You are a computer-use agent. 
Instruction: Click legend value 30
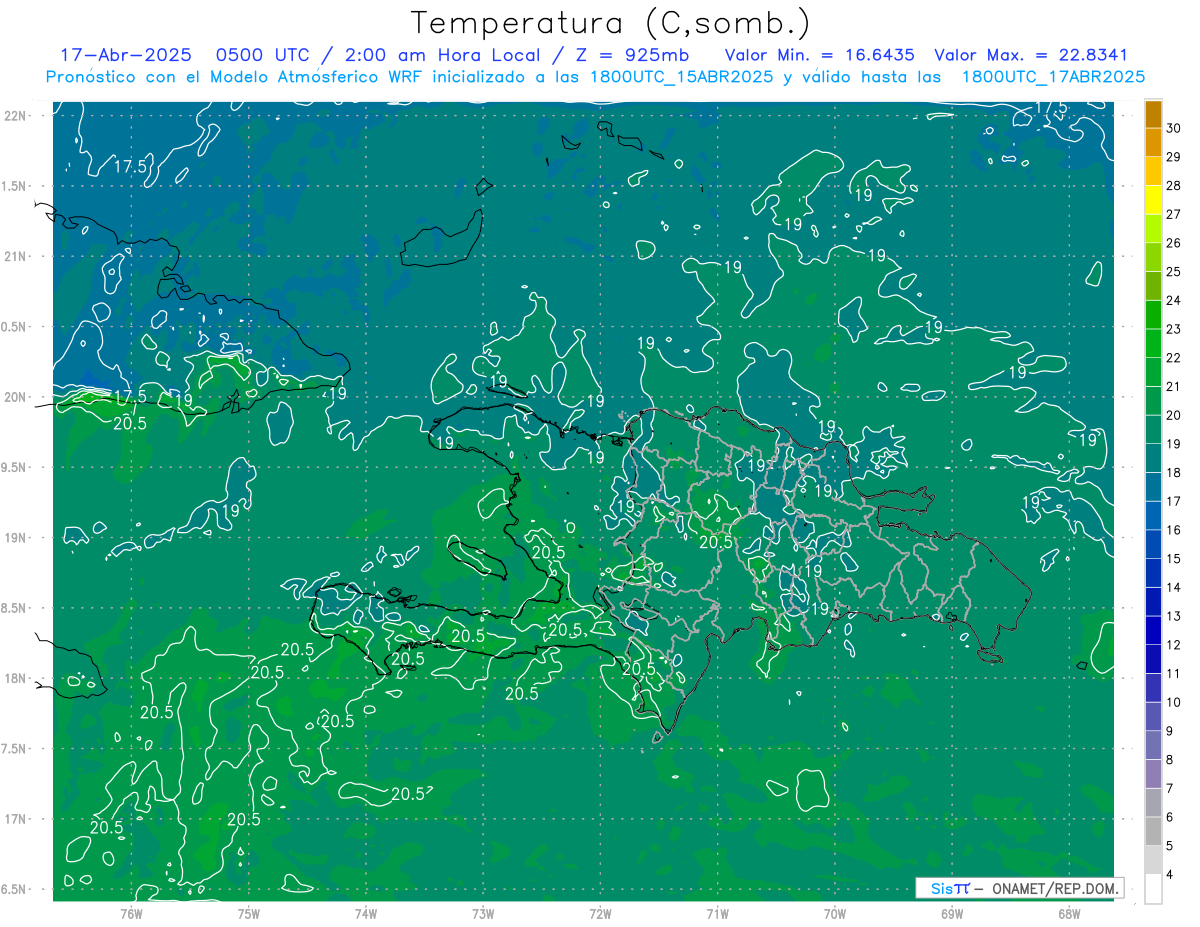pyautogui.click(x=1174, y=128)
